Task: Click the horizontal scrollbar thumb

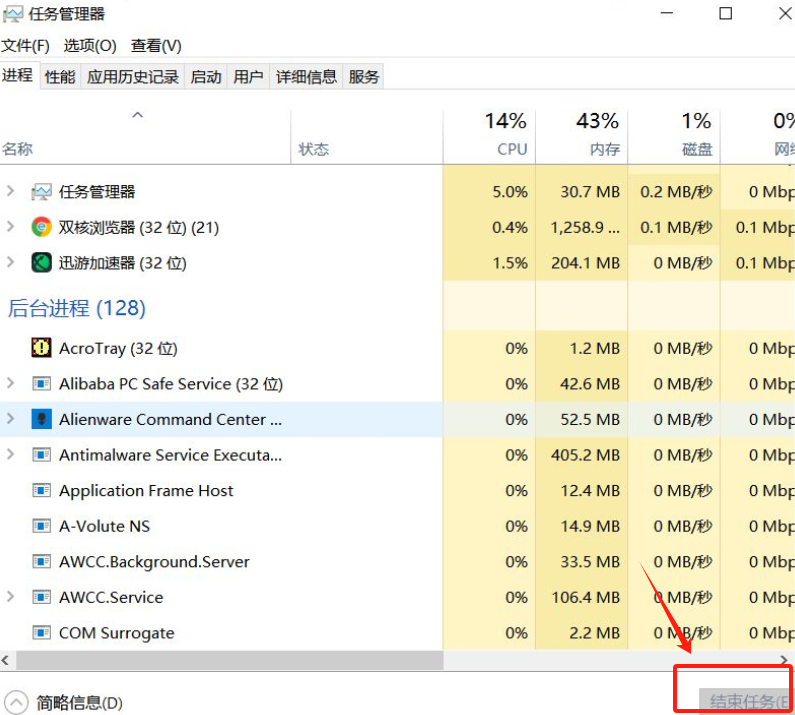Action: click(x=230, y=660)
